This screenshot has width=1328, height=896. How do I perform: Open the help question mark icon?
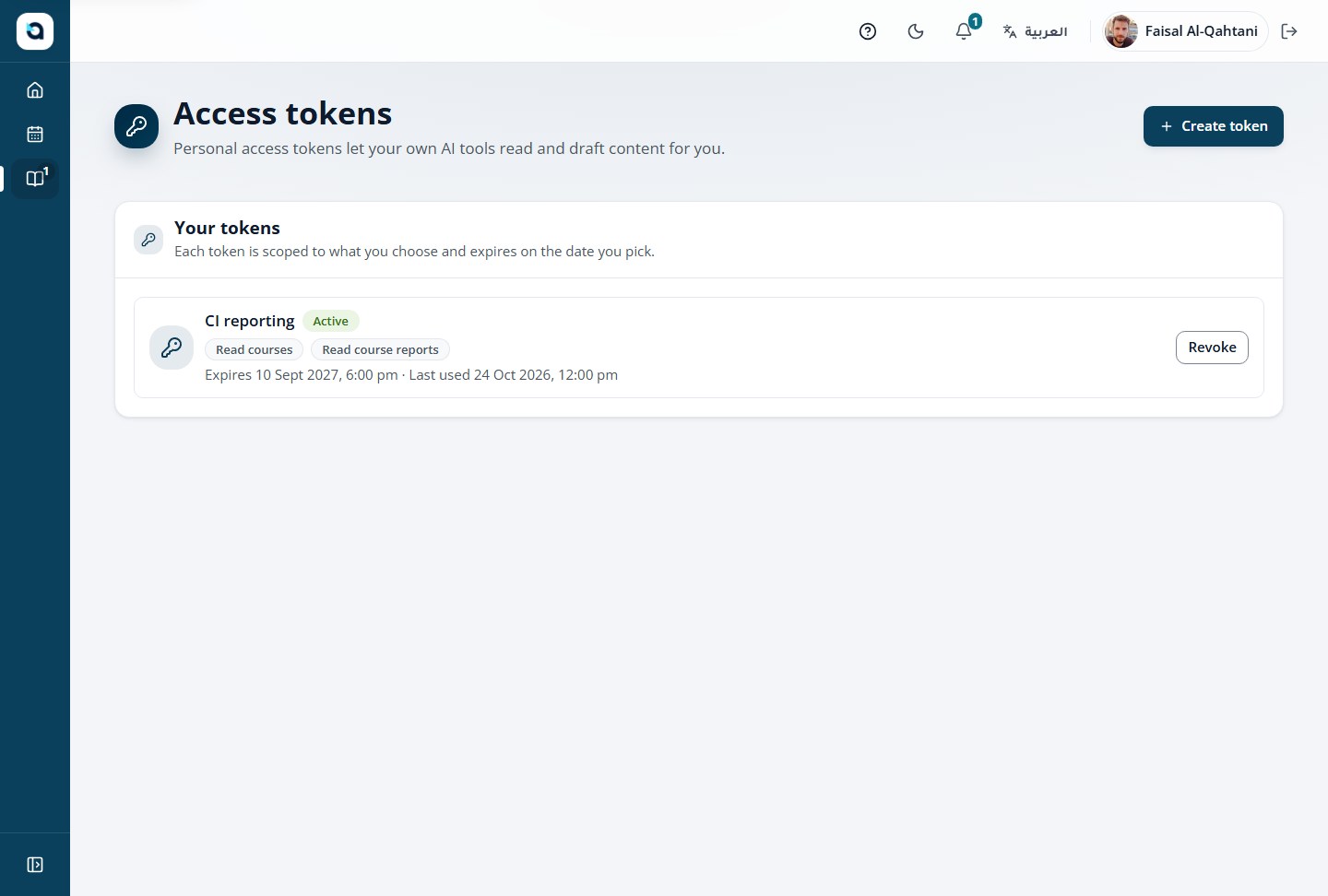click(x=868, y=31)
